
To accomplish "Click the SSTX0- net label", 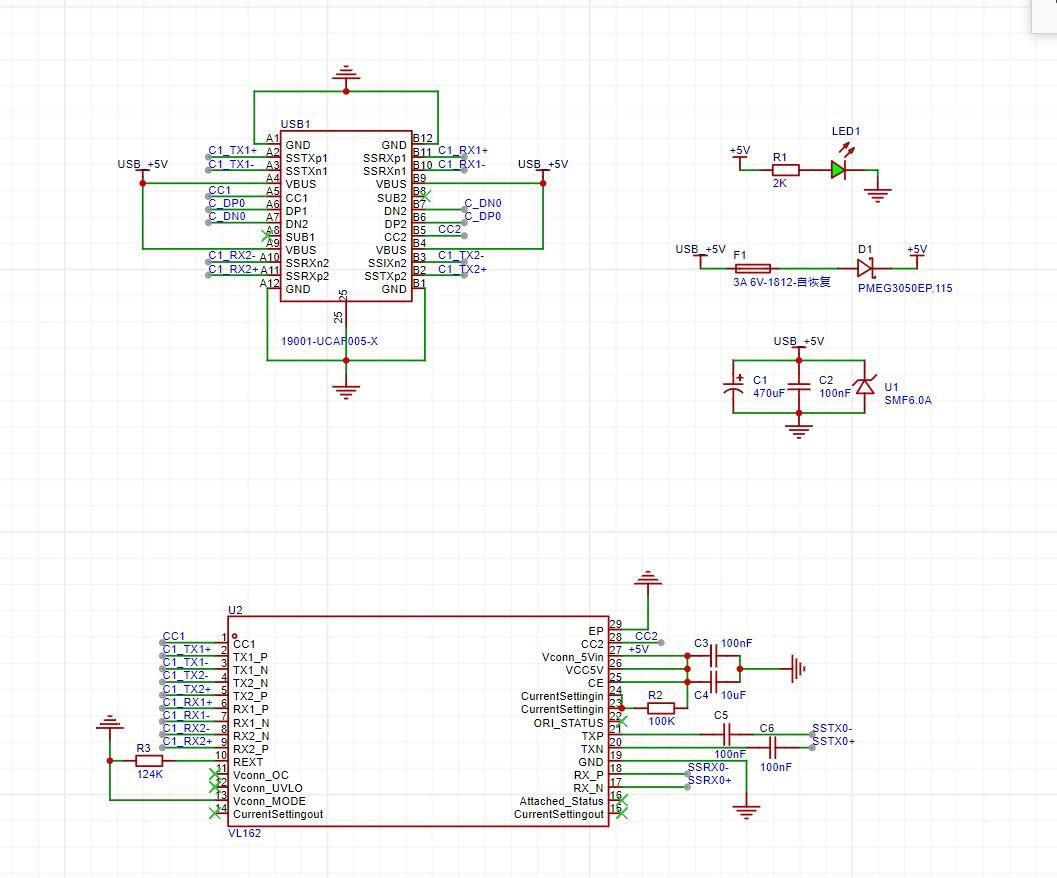I will 832,728.
